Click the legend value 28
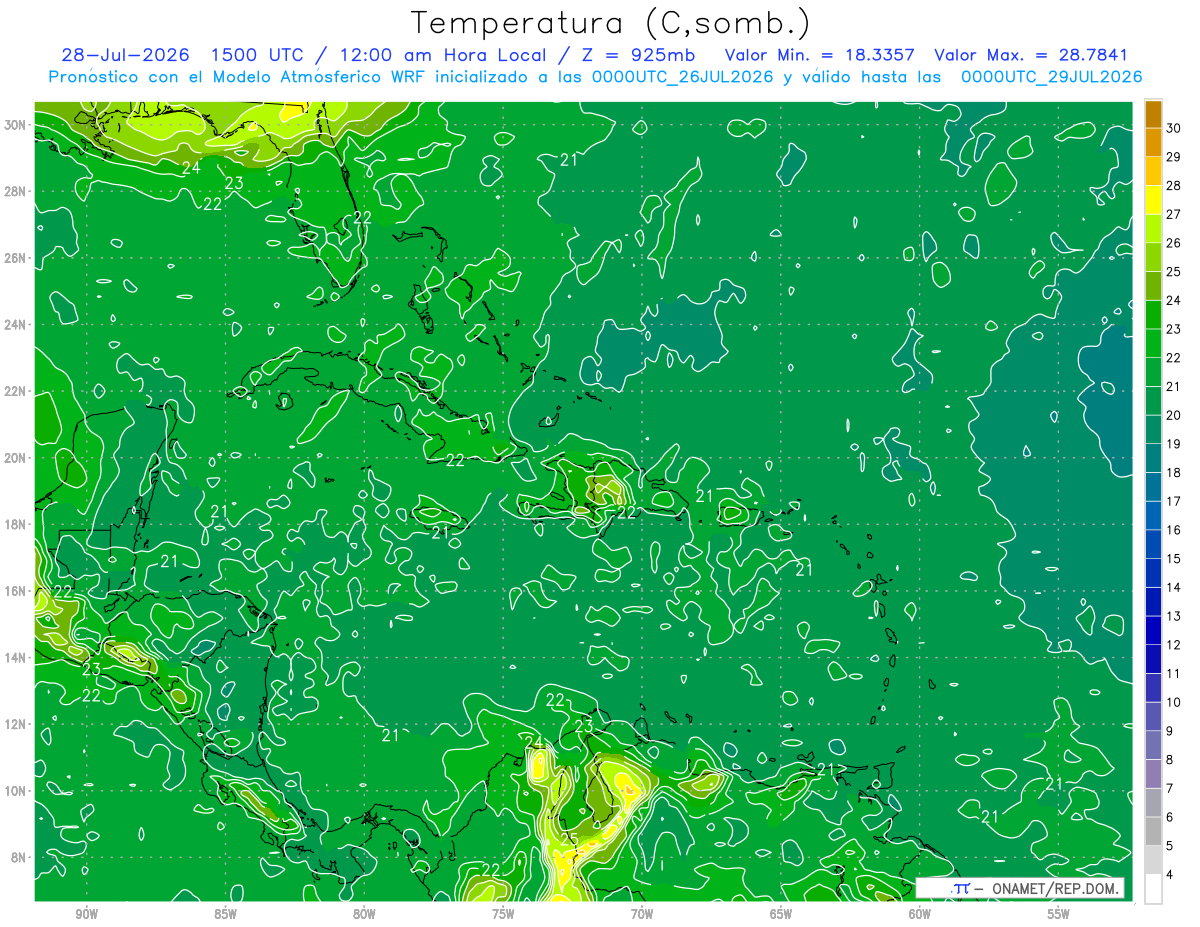 (x=1173, y=185)
